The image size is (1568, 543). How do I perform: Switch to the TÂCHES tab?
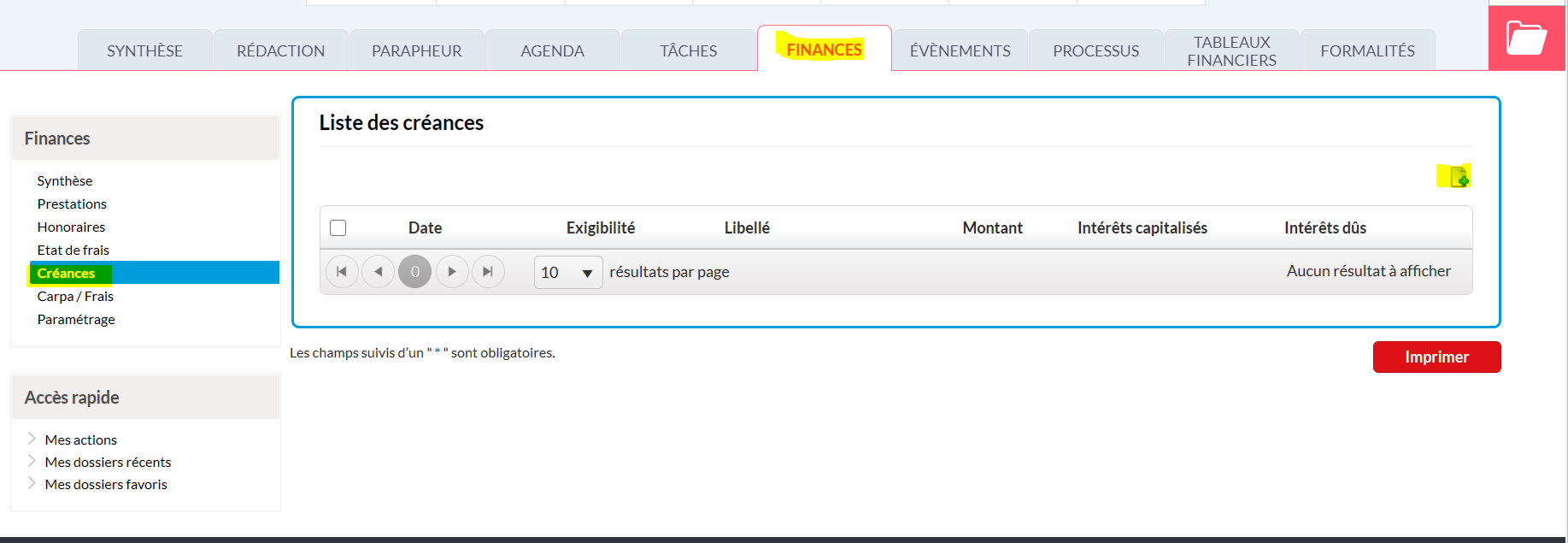(688, 50)
